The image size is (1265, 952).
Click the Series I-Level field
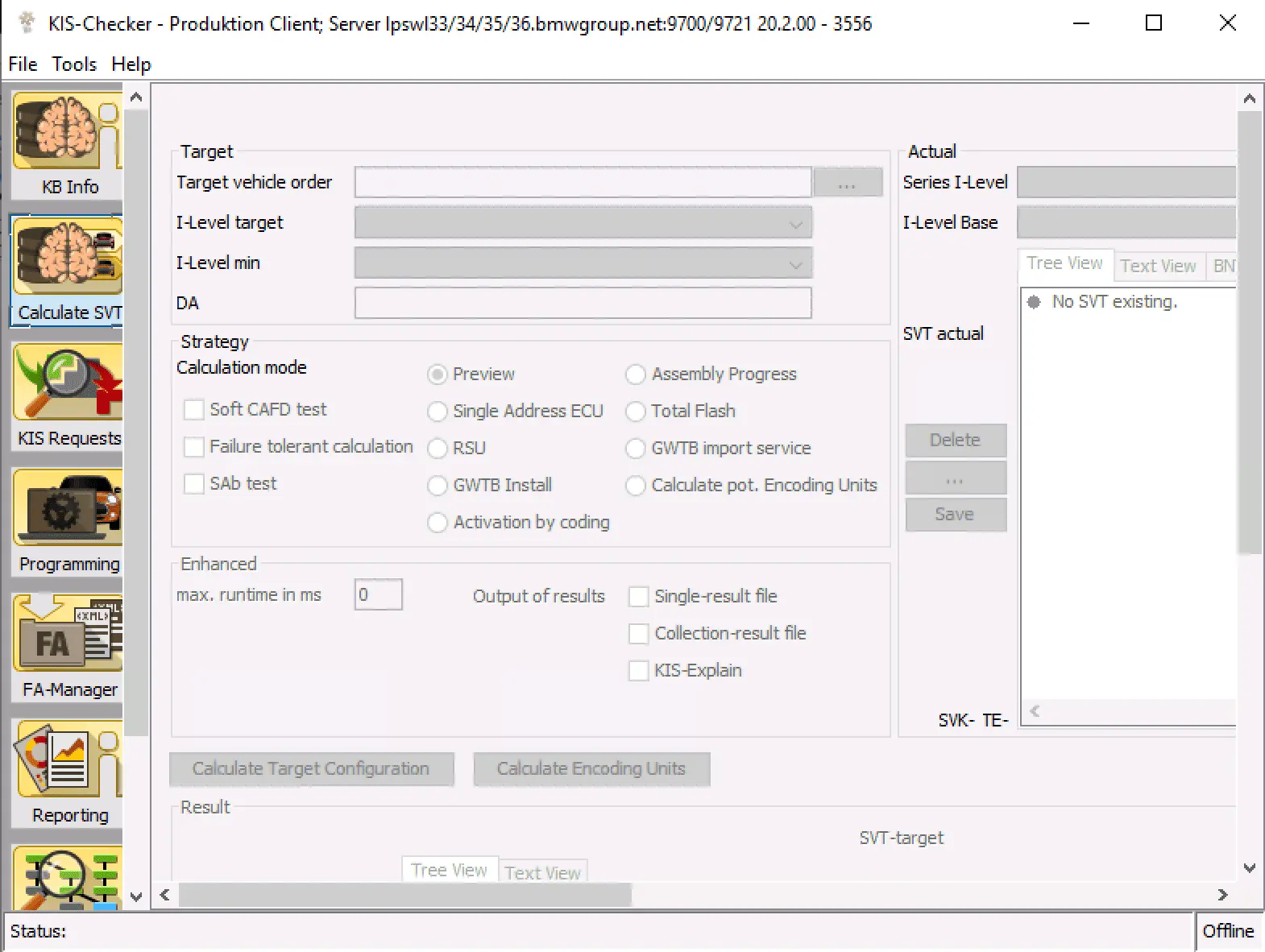point(1126,183)
